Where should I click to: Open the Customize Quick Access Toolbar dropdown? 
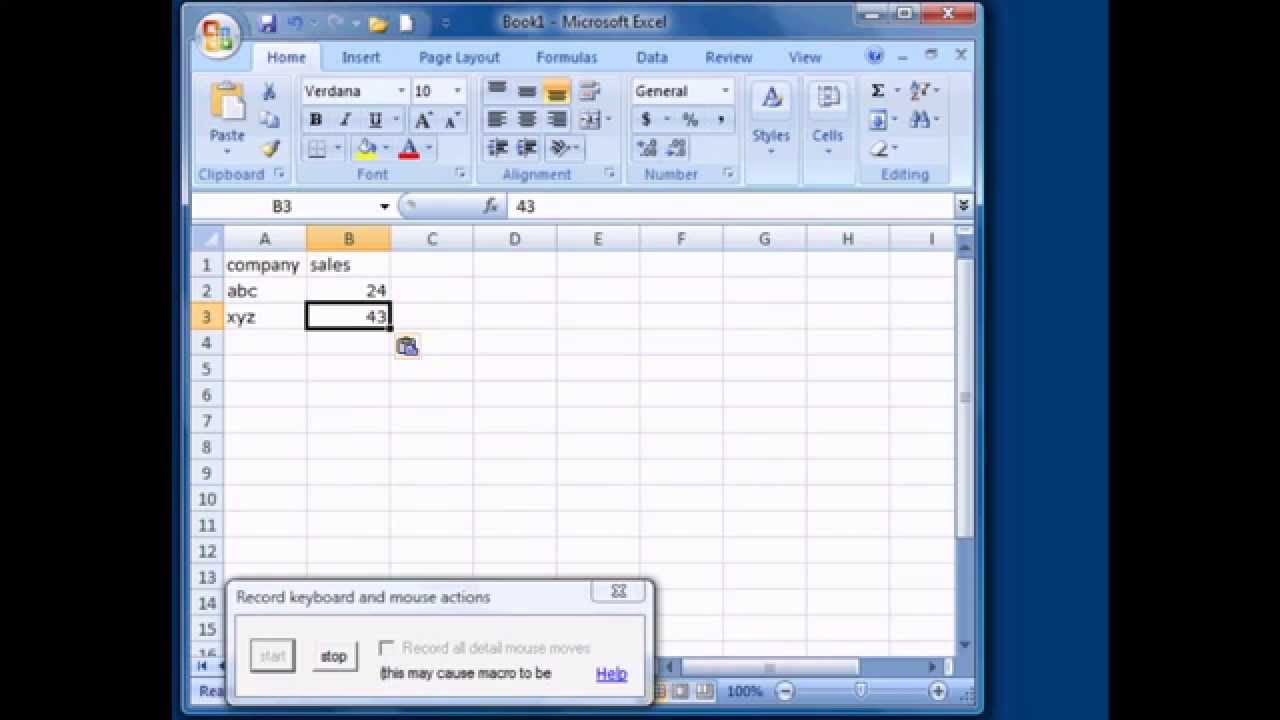(x=446, y=23)
